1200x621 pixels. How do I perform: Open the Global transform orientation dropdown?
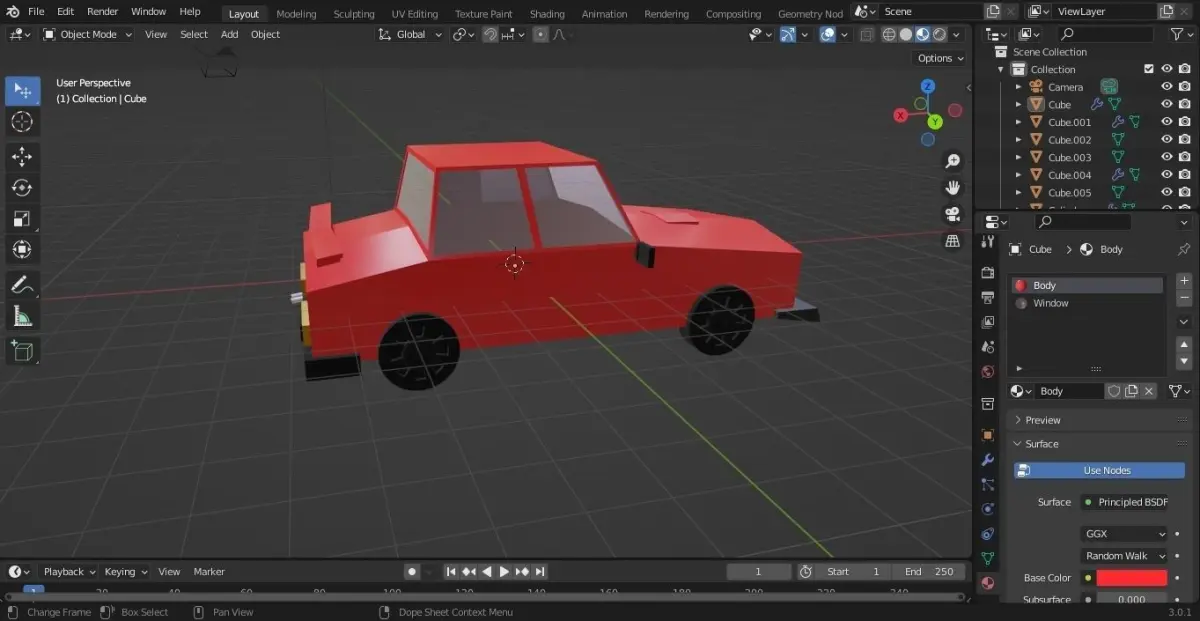[x=410, y=34]
